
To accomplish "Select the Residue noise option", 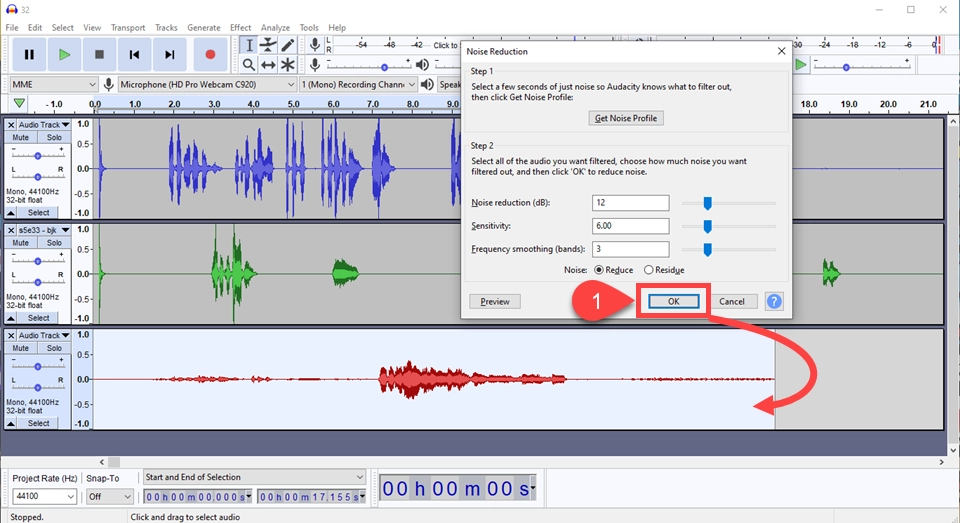I will pos(650,270).
